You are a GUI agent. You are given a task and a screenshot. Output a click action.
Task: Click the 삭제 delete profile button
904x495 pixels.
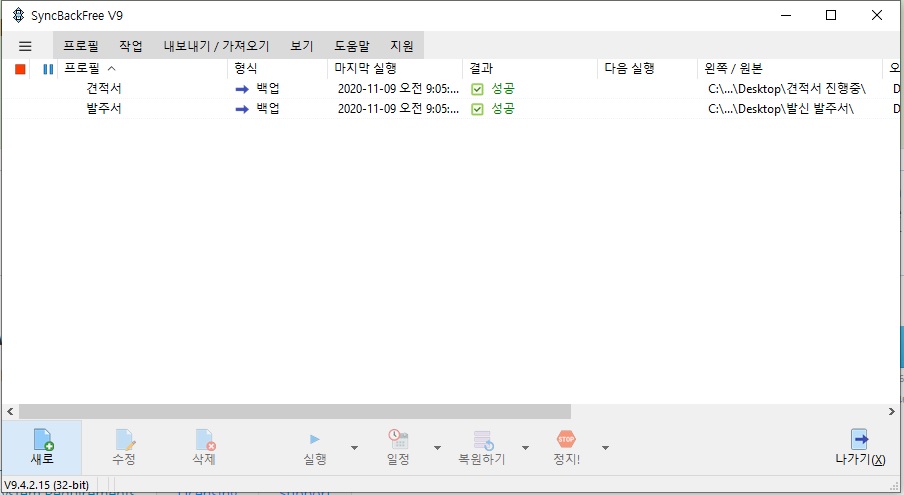tap(204, 447)
